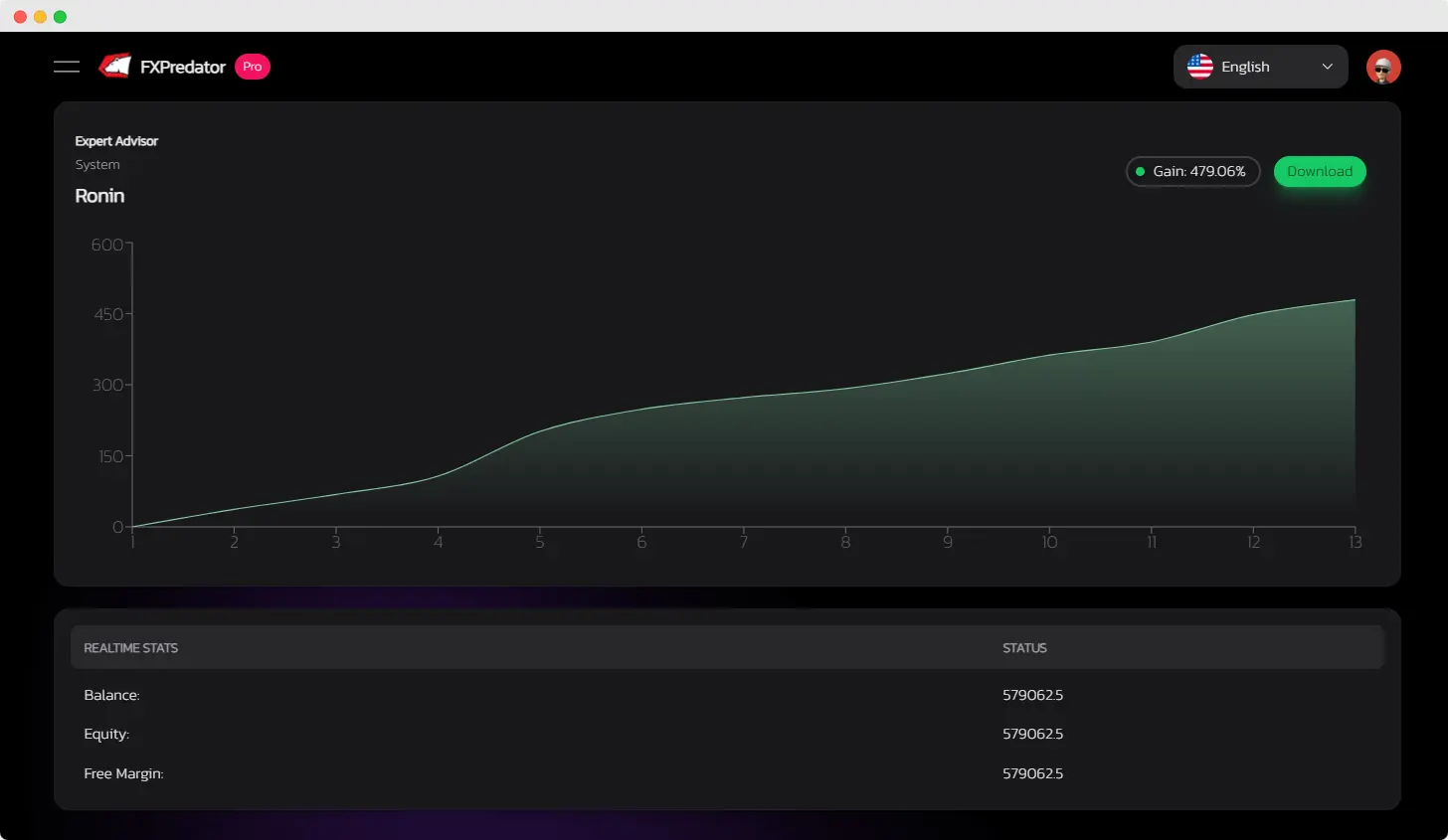Open the hamburger menu
Viewport: 1448px width, 840px height.
(x=67, y=67)
